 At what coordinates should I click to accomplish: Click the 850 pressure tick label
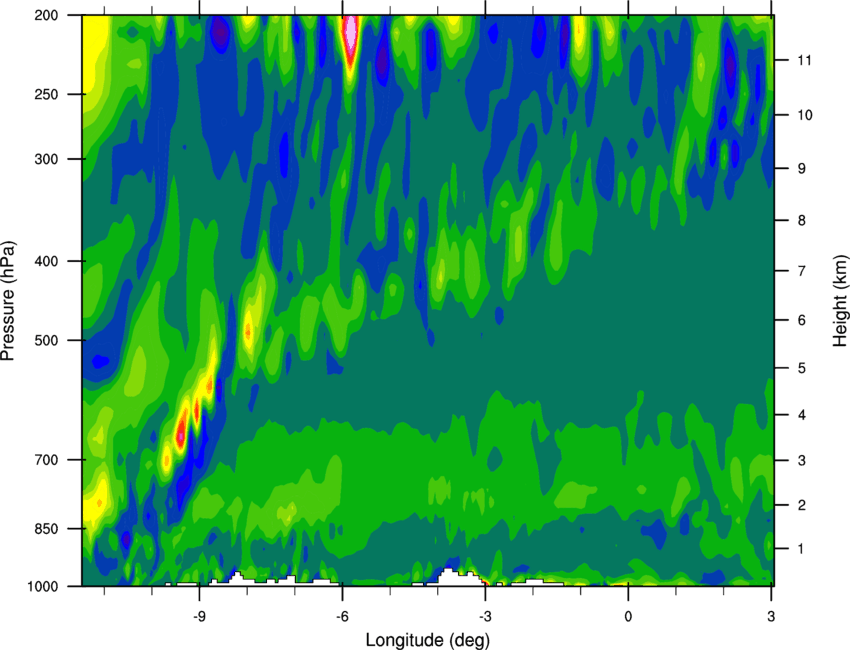46,529
